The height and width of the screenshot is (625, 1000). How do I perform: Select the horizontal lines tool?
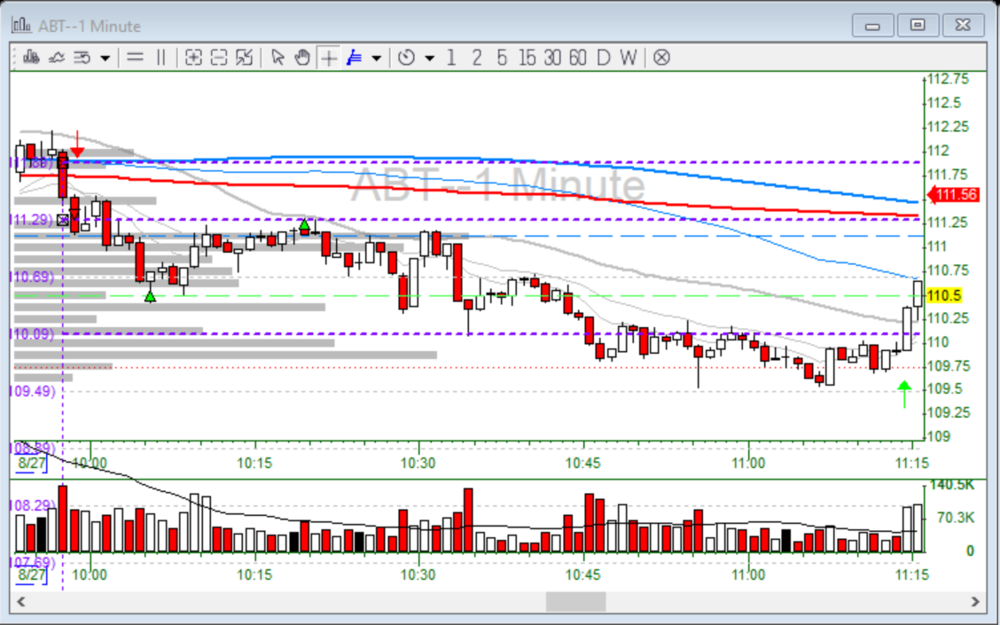(135, 57)
